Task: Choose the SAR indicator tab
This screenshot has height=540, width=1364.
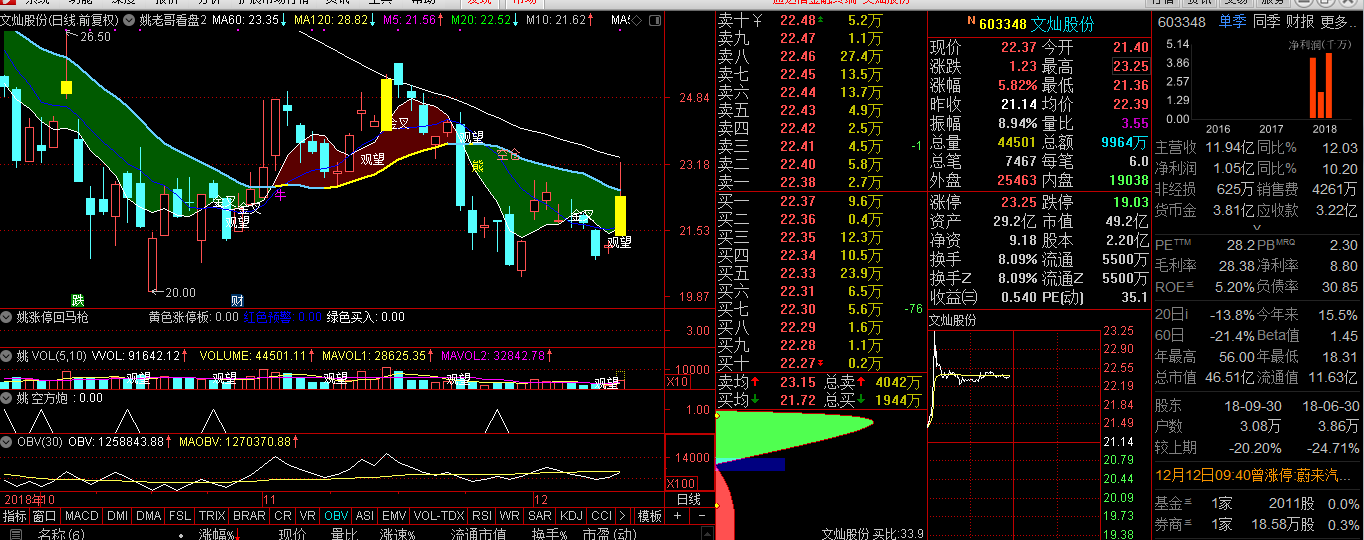Action: pyautogui.click(x=540, y=516)
